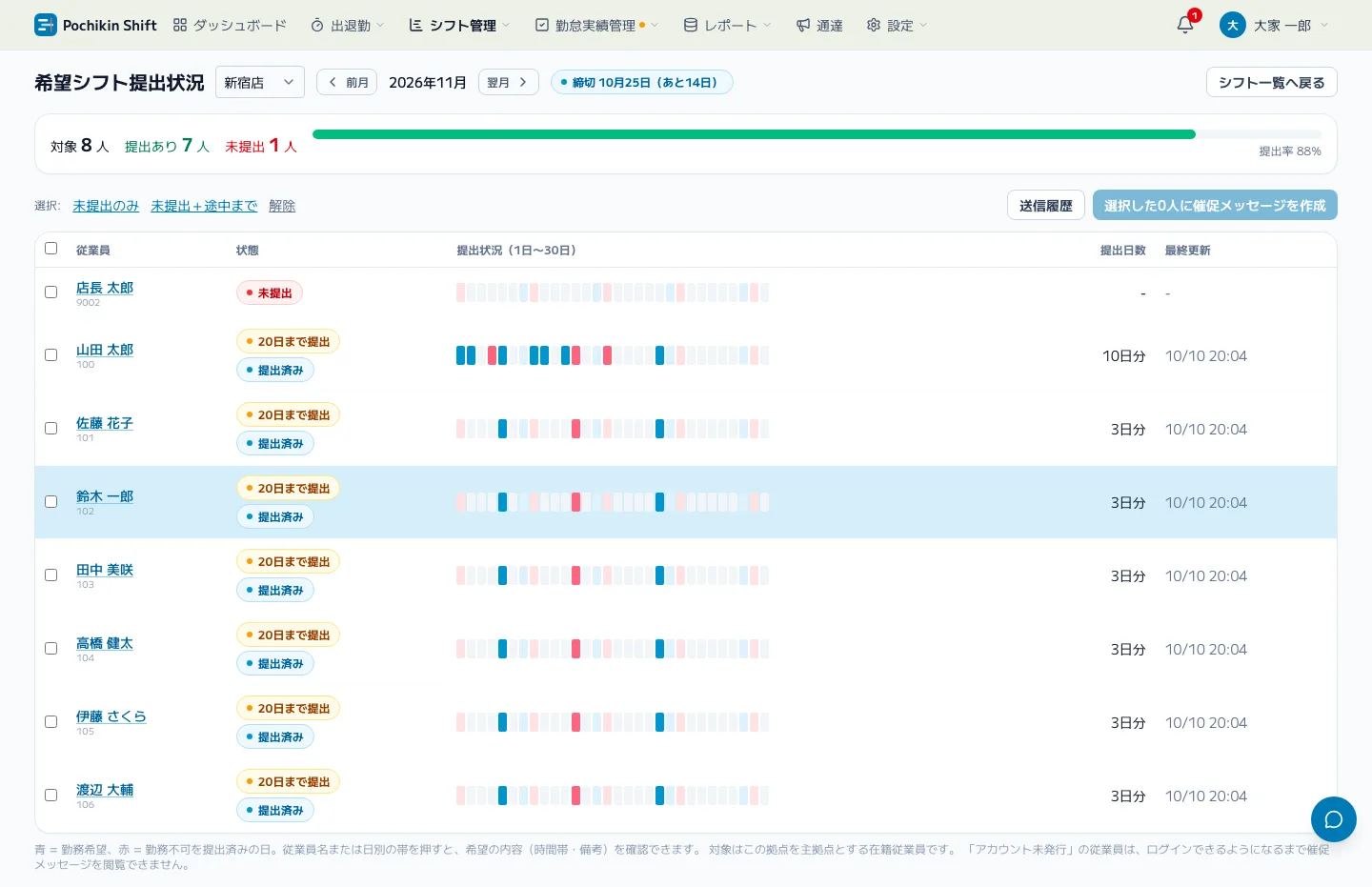The height and width of the screenshot is (887, 1372).
Task: Open the 出退勤 menu
Action: pos(347,25)
